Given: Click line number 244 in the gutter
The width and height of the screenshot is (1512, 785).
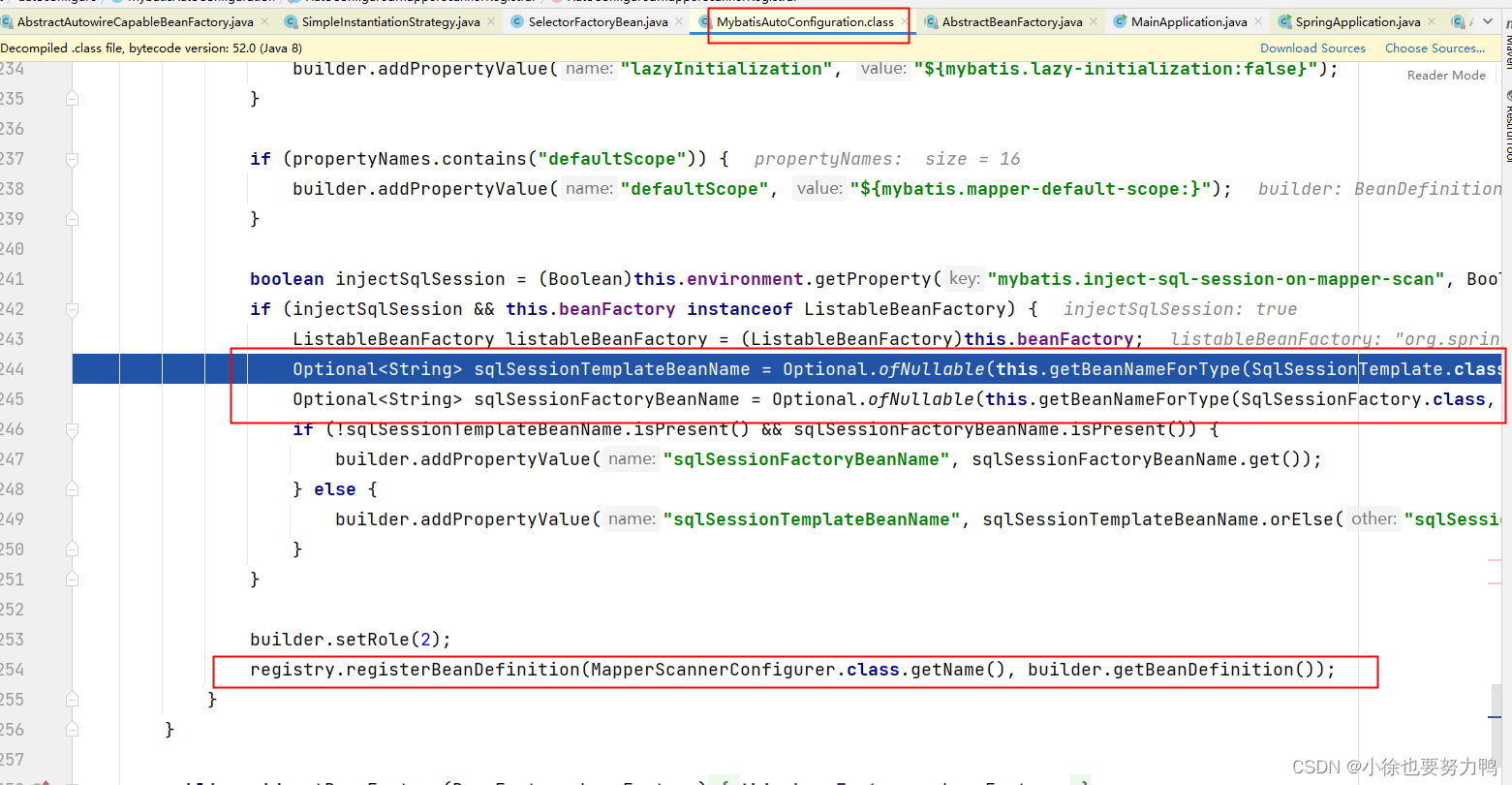Looking at the screenshot, I should coord(13,369).
